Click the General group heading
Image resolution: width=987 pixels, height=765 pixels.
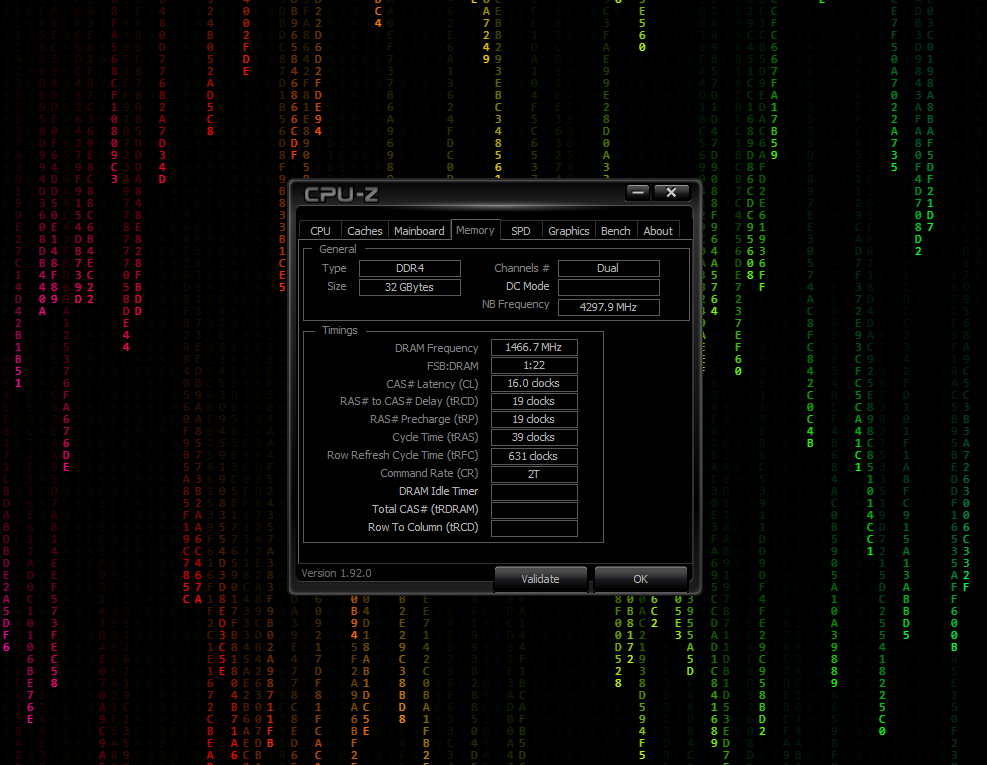338,249
